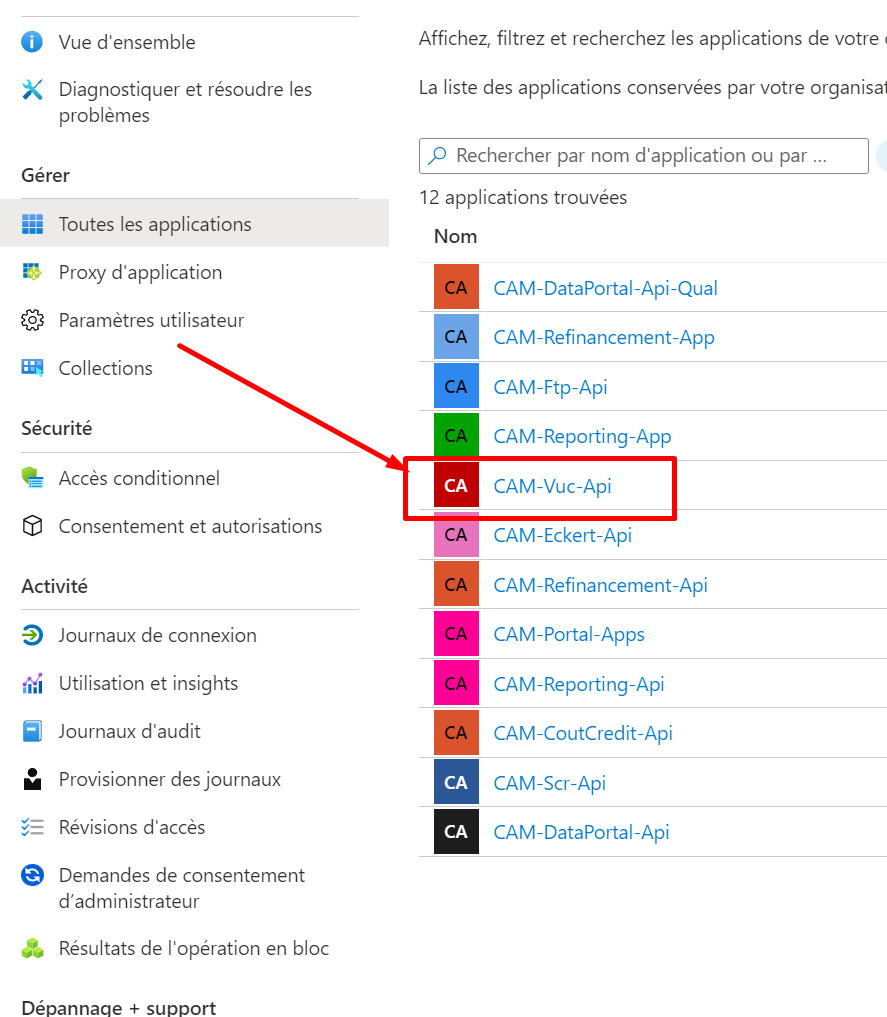The image size is (887, 1017).
Task: Click the green CA avatar for CAM-Reporting-App
Action: pos(456,436)
